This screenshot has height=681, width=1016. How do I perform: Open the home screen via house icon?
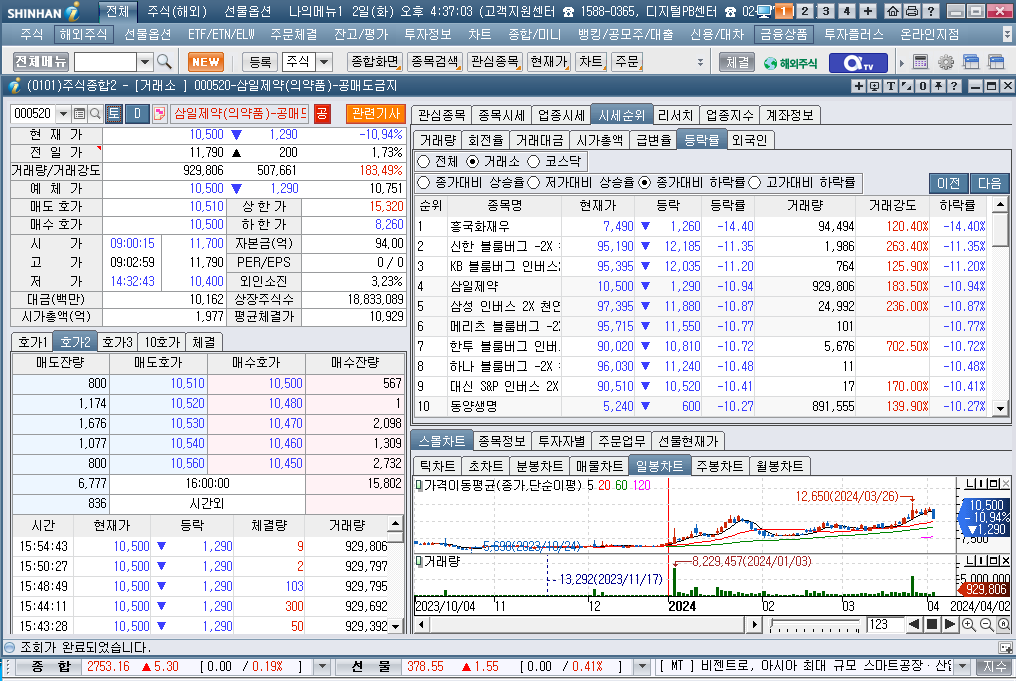point(893,11)
